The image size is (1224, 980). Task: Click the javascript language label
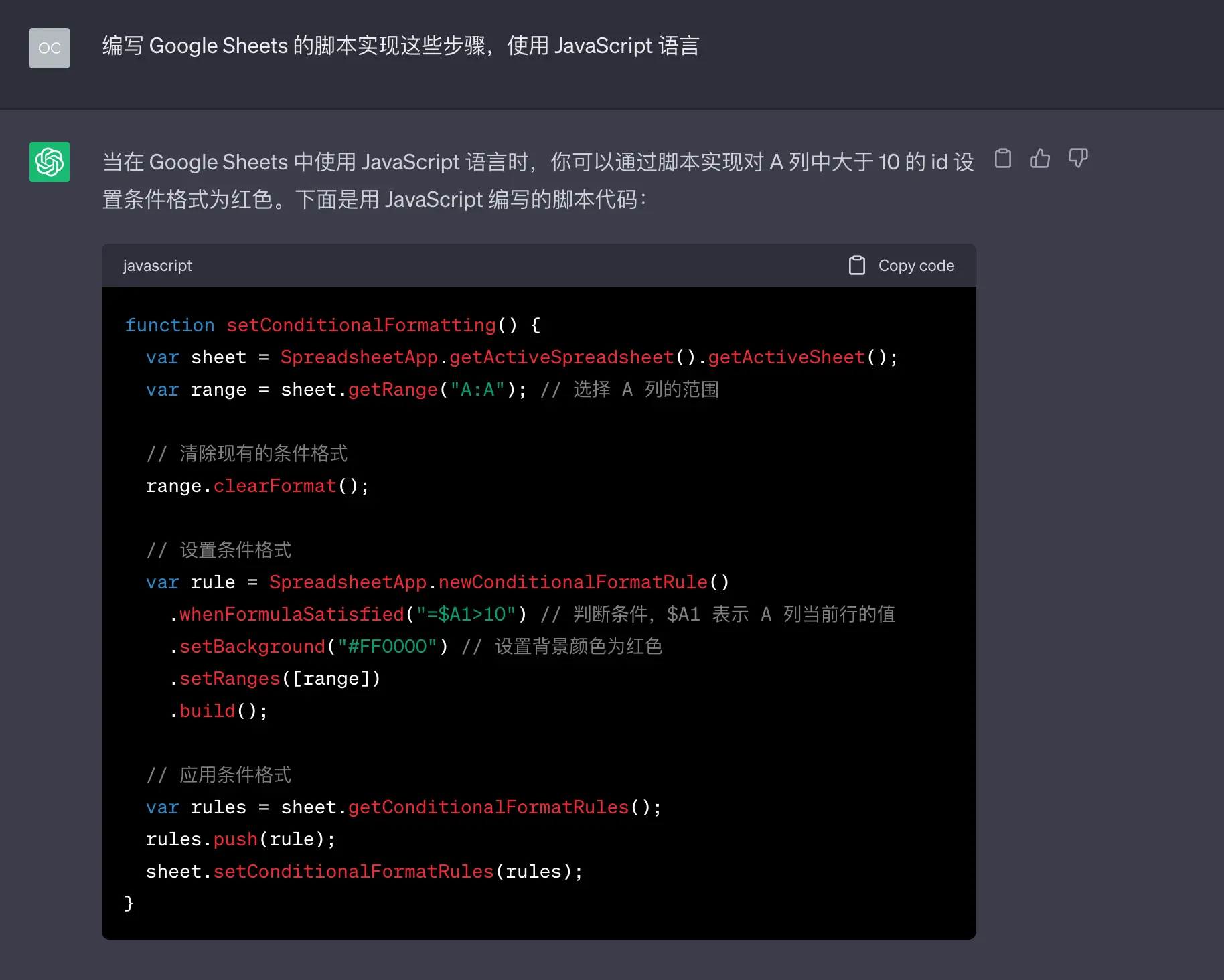coord(157,266)
